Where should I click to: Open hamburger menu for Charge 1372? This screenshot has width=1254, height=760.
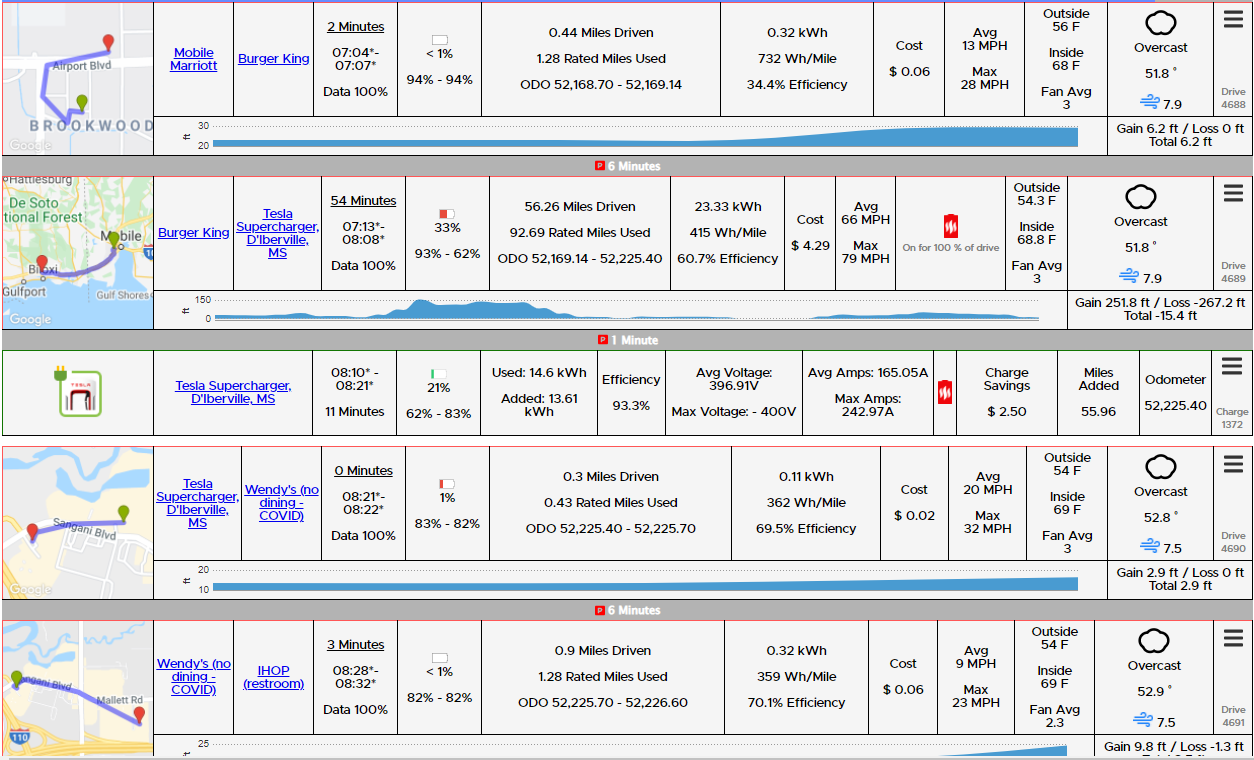[1232, 366]
